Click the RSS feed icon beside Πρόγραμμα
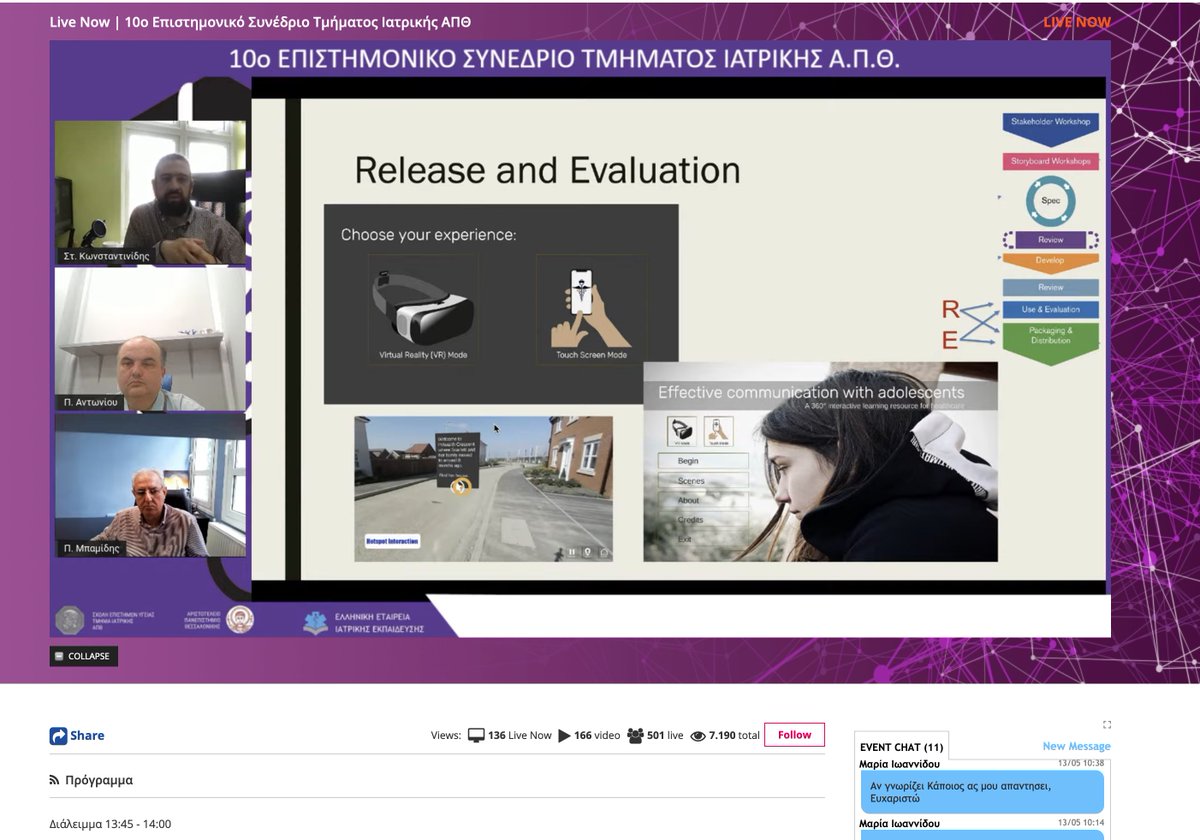1200x840 pixels. tap(54, 780)
